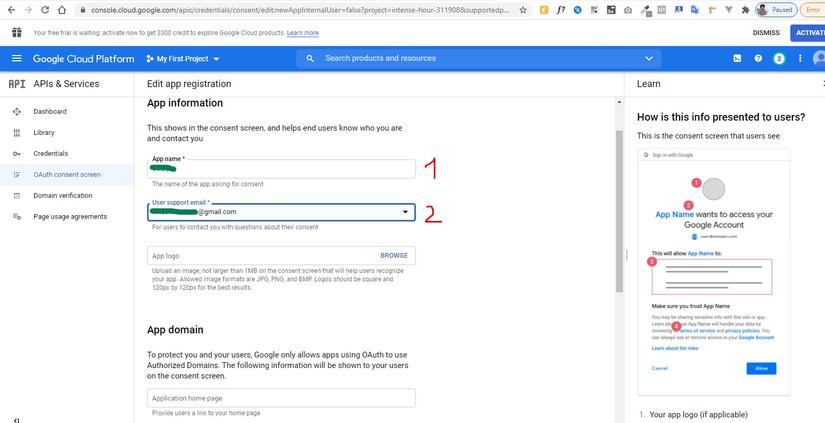This screenshot has height=423, width=825.
Task: Open the browser home page icon
Action: coord(62,10)
